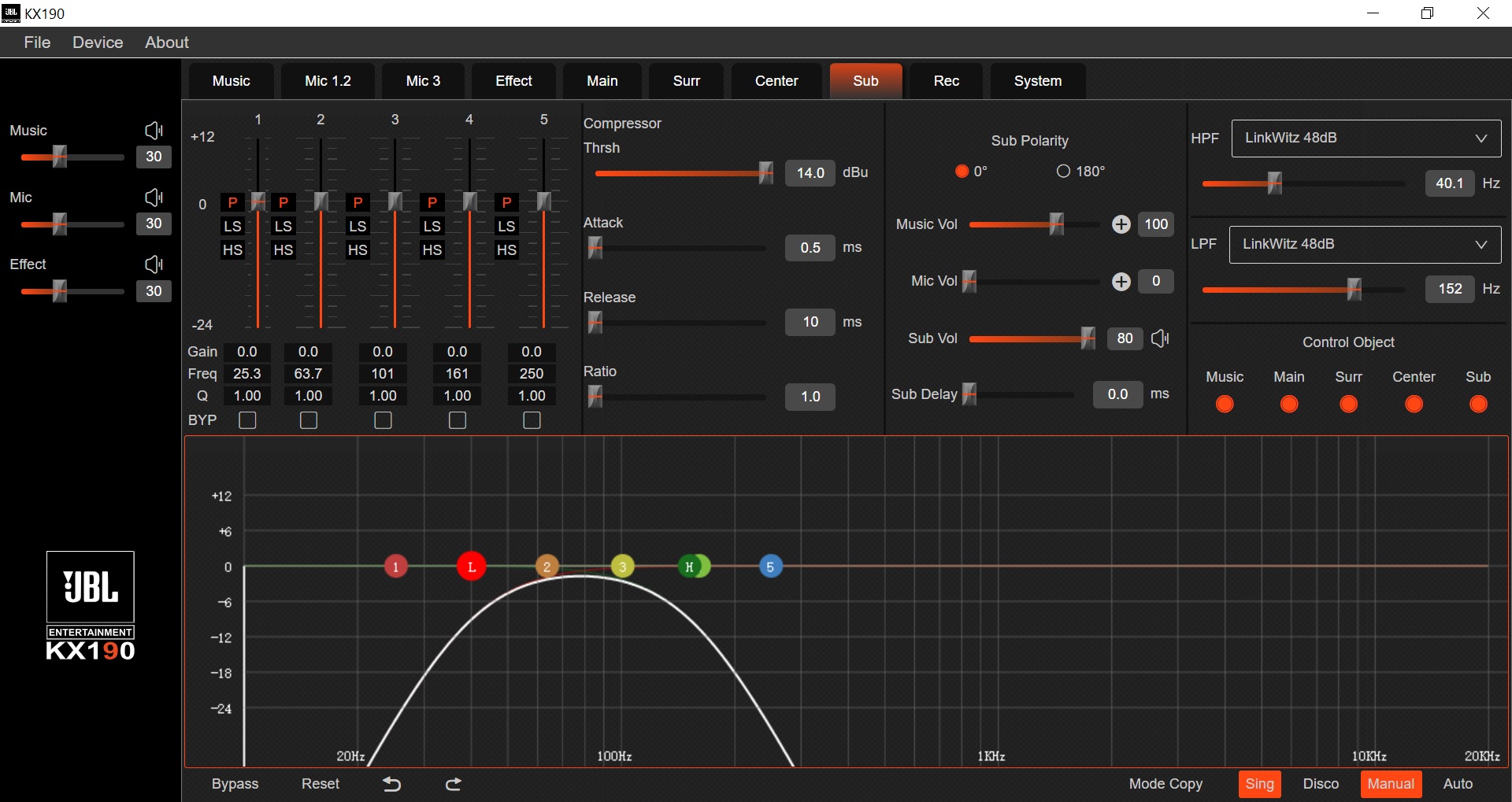1512x802 pixels.
Task: Switch to the Mic 1.2 tab
Action: coord(328,81)
